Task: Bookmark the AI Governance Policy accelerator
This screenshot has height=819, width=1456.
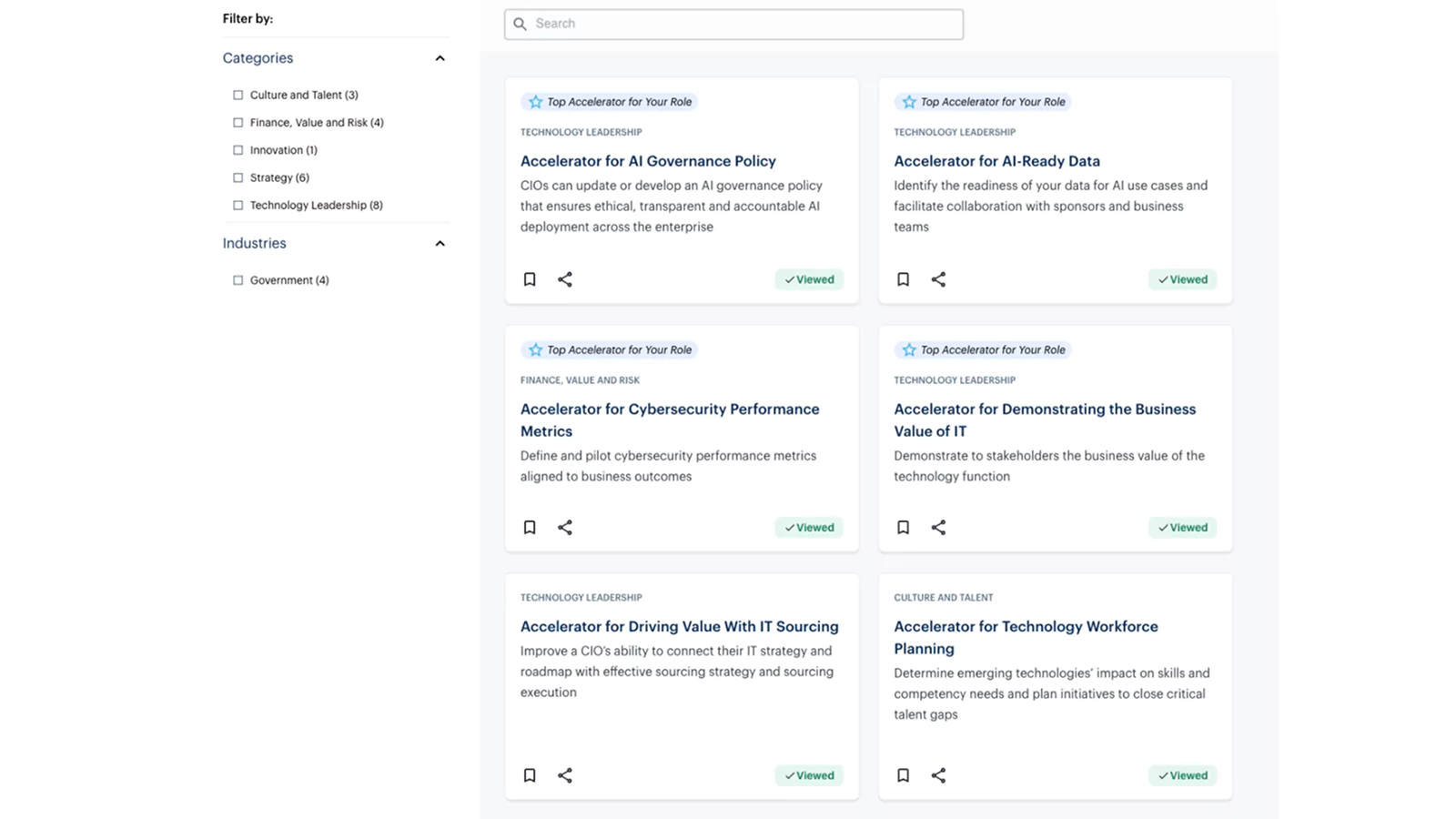Action: pos(530,279)
